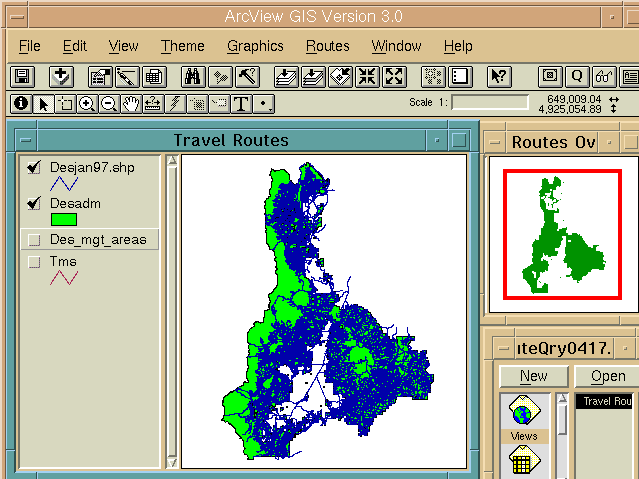
Task: Click the blue Desjan97.shp line symbol
Action: click(64, 184)
